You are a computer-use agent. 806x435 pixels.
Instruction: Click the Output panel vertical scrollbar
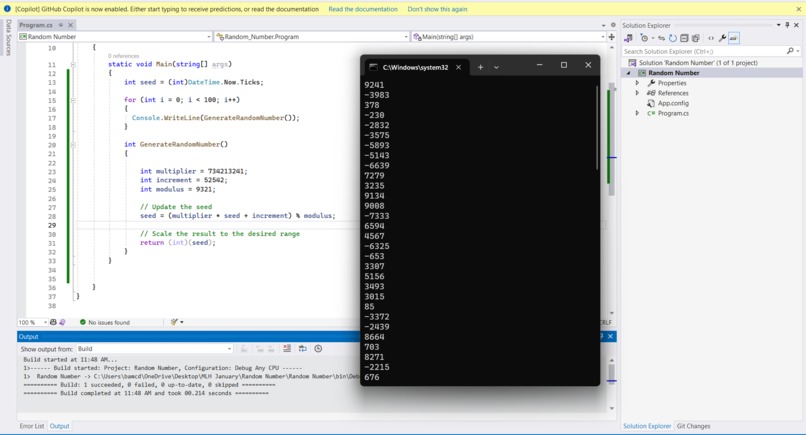(x=611, y=373)
